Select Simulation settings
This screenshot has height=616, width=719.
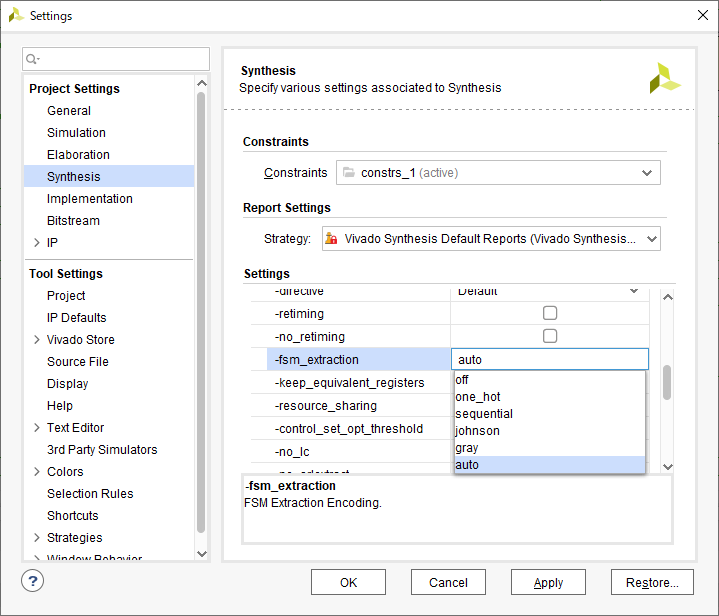76,133
